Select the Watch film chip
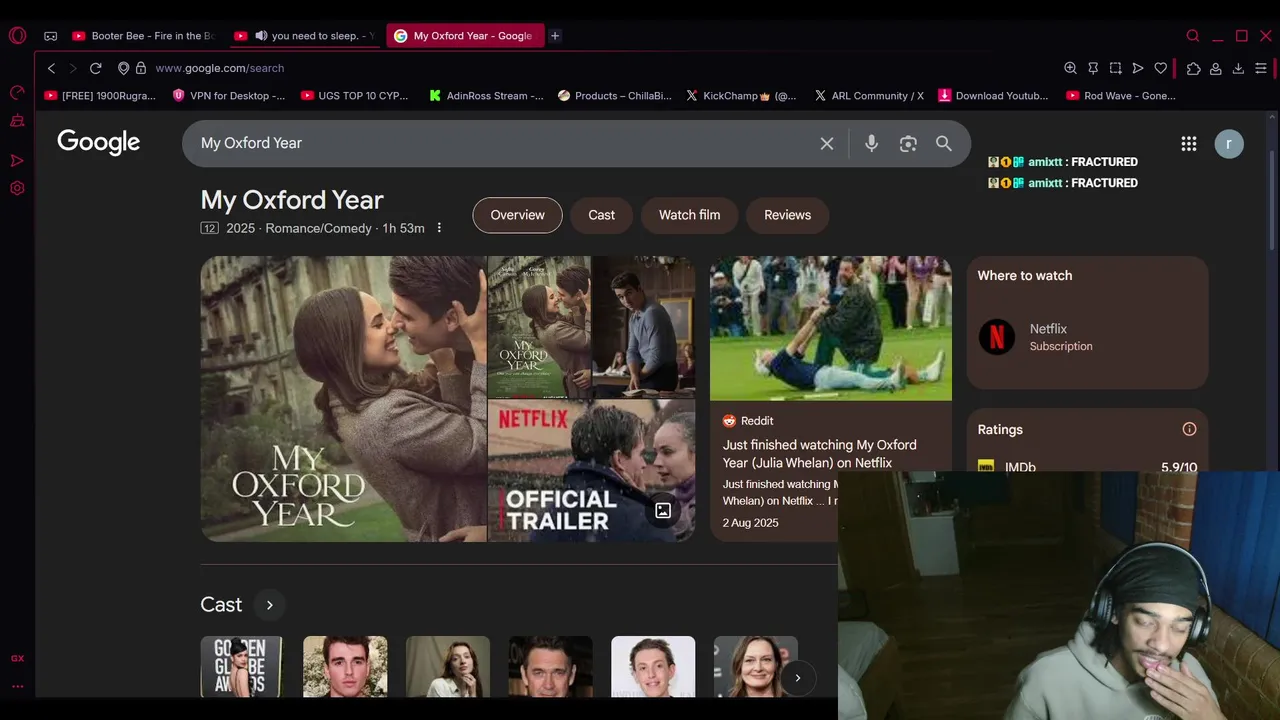Viewport: 1280px width, 720px height. tap(689, 215)
